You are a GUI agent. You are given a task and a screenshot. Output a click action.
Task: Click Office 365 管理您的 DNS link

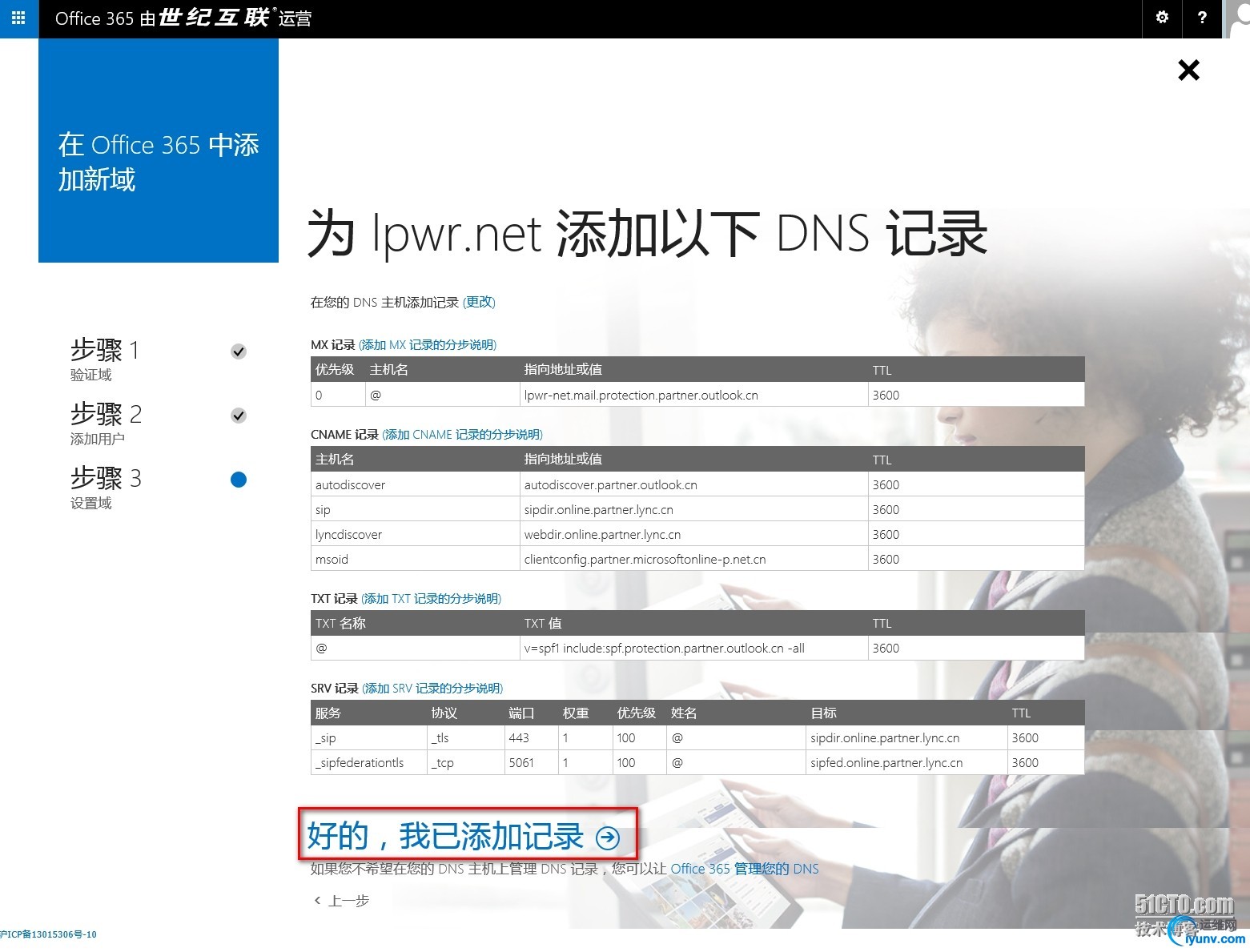[745, 869]
